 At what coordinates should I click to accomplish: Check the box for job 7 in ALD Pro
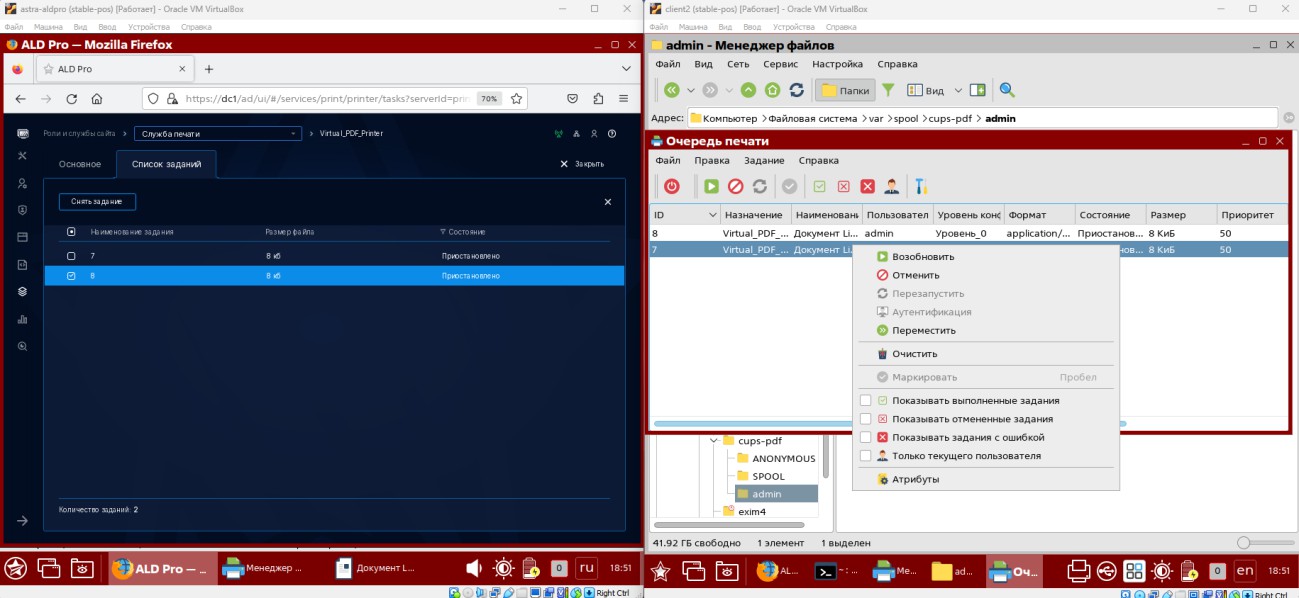[x=70, y=256]
